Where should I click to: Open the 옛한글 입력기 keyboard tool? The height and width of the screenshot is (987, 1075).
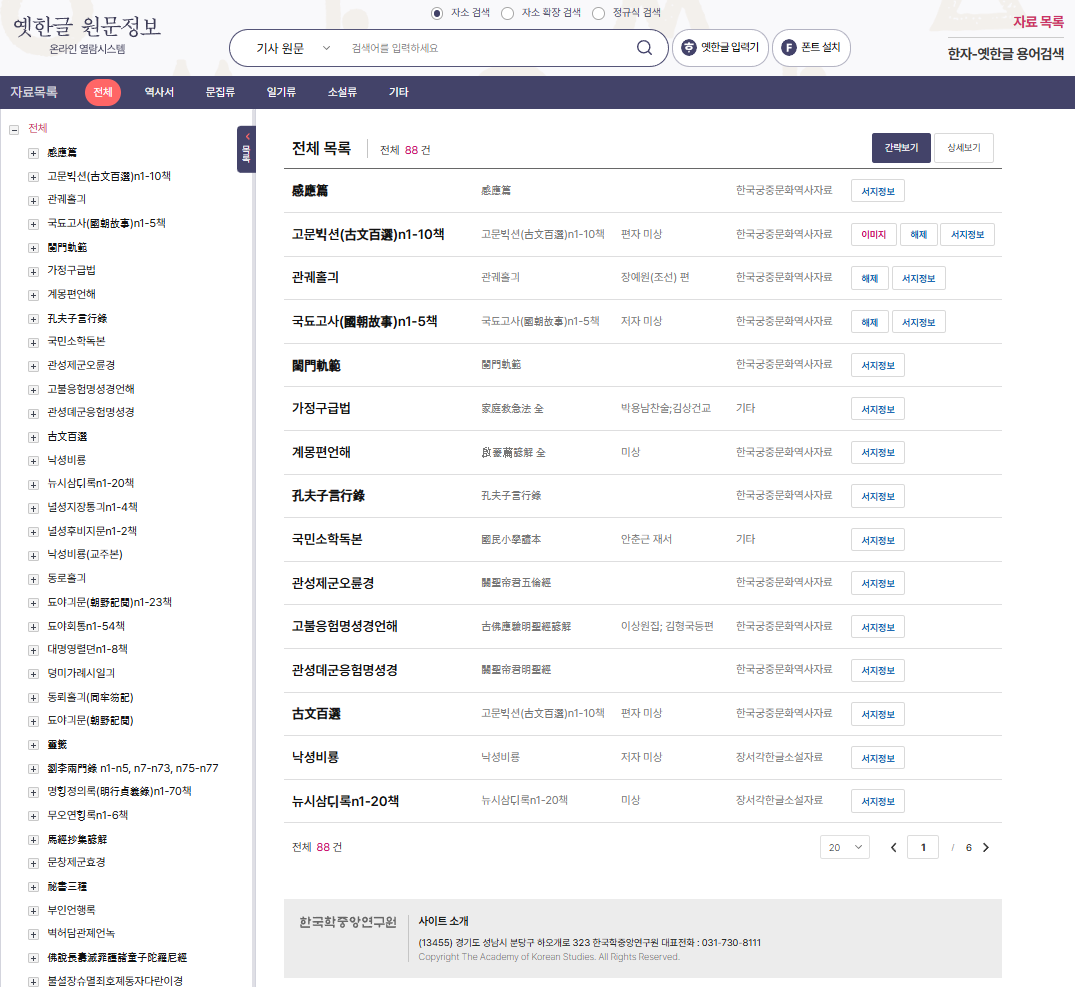pyautogui.click(x=720, y=47)
